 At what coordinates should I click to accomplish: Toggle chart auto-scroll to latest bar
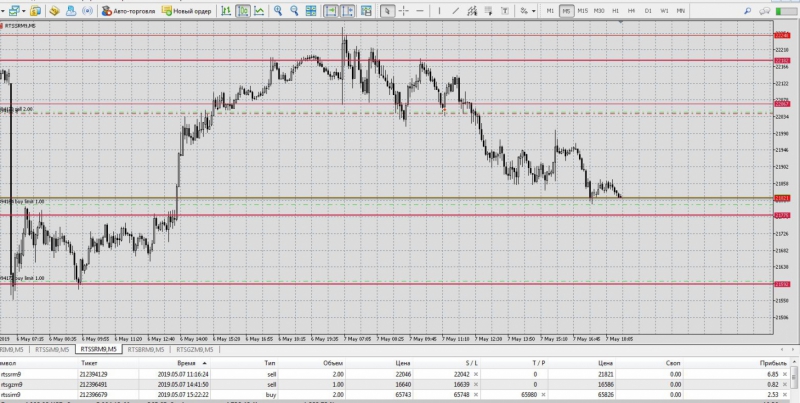(x=330, y=11)
